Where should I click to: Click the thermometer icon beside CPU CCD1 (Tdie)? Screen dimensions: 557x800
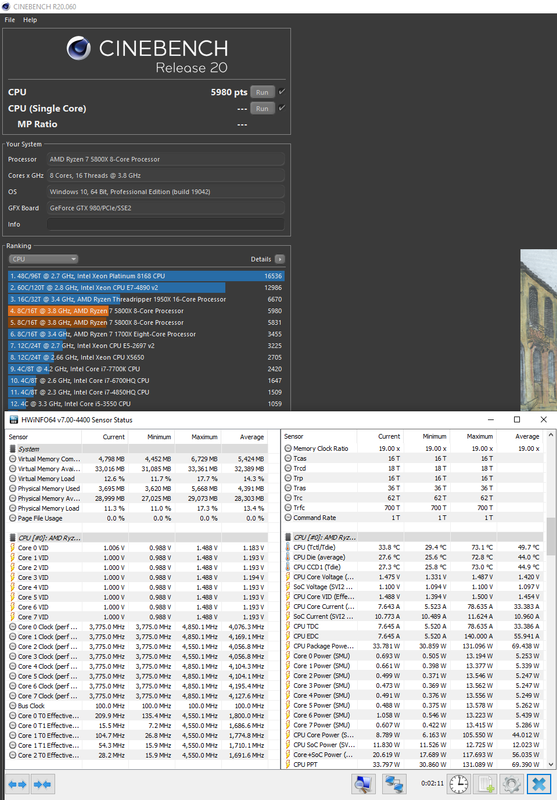(288, 567)
